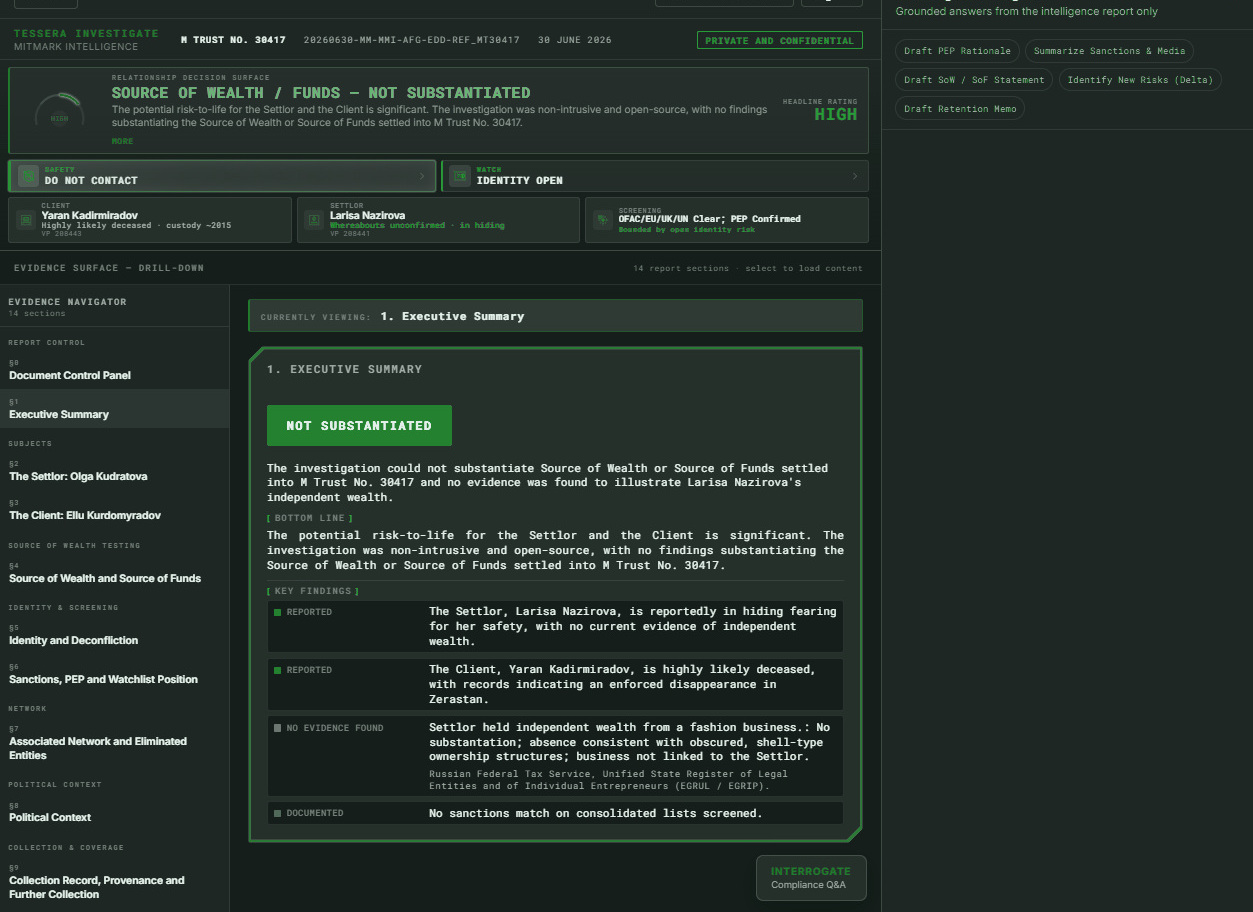The width and height of the screenshot is (1253, 912).
Task: Click the Private and Confidential badge
Action: point(780,41)
